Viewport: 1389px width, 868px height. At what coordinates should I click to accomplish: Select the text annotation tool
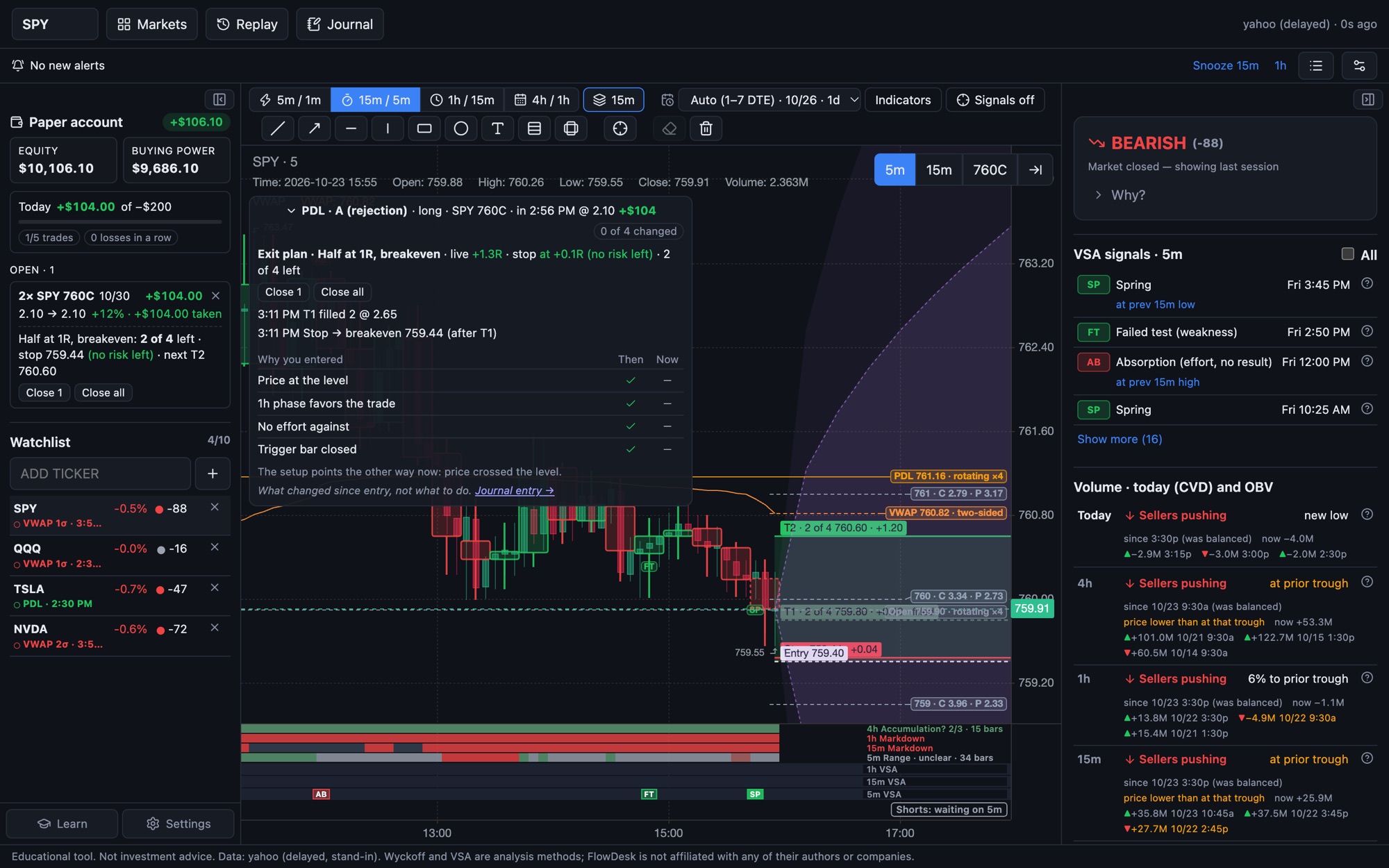497,128
